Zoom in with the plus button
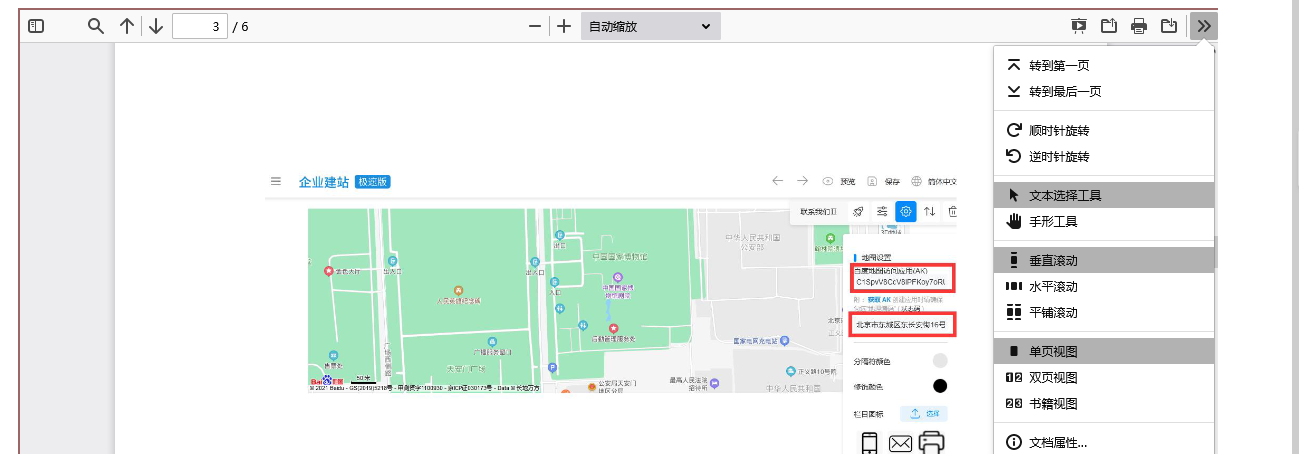1299x454 pixels. 564,26
